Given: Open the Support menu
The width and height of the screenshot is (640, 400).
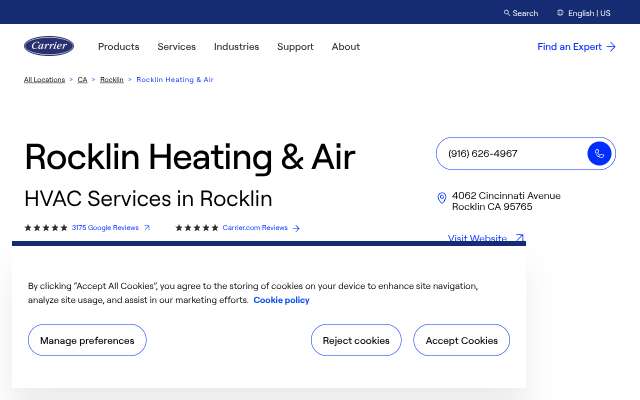Looking at the screenshot, I should (296, 47).
